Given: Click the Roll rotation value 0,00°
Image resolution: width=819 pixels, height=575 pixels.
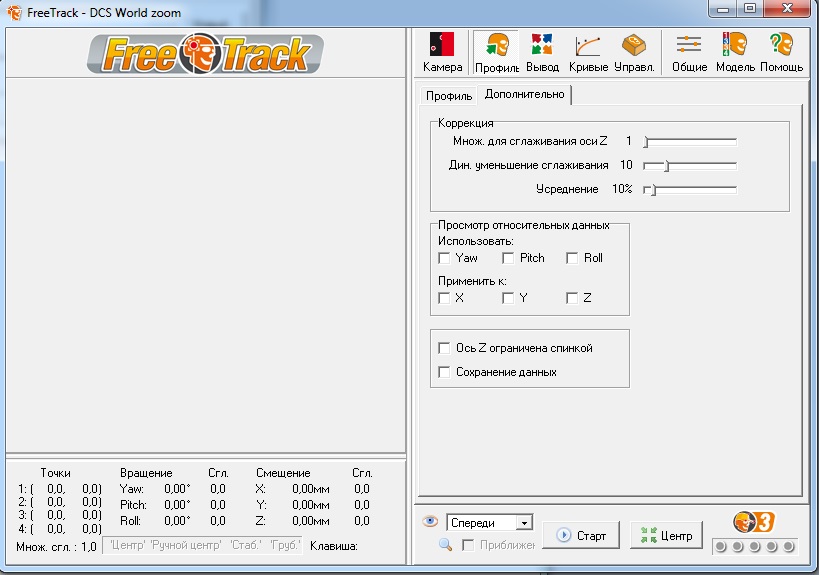Looking at the screenshot, I should [x=177, y=521].
